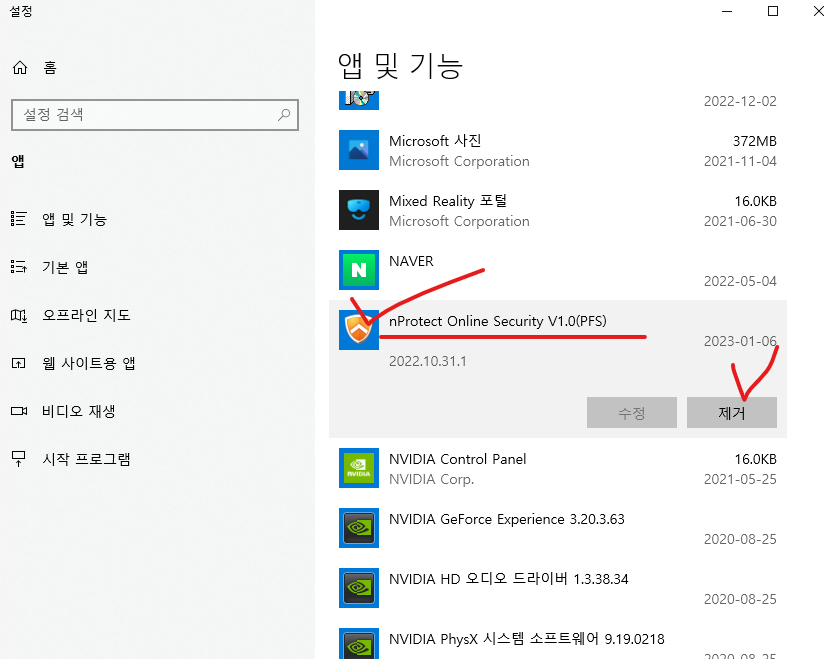Click the NVIDIA HD 오디오 드라이버 icon
The width and height of the screenshot is (830, 659).
(x=359, y=588)
